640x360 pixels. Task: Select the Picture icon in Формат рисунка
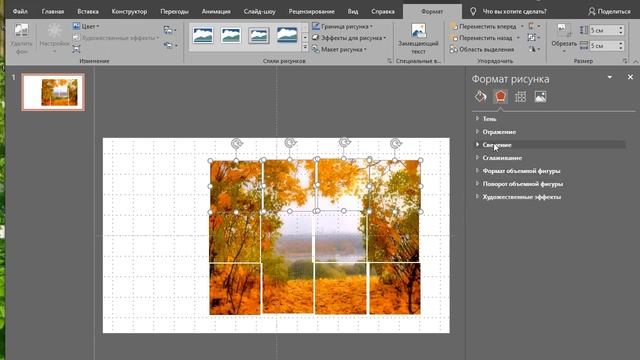click(x=540, y=97)
